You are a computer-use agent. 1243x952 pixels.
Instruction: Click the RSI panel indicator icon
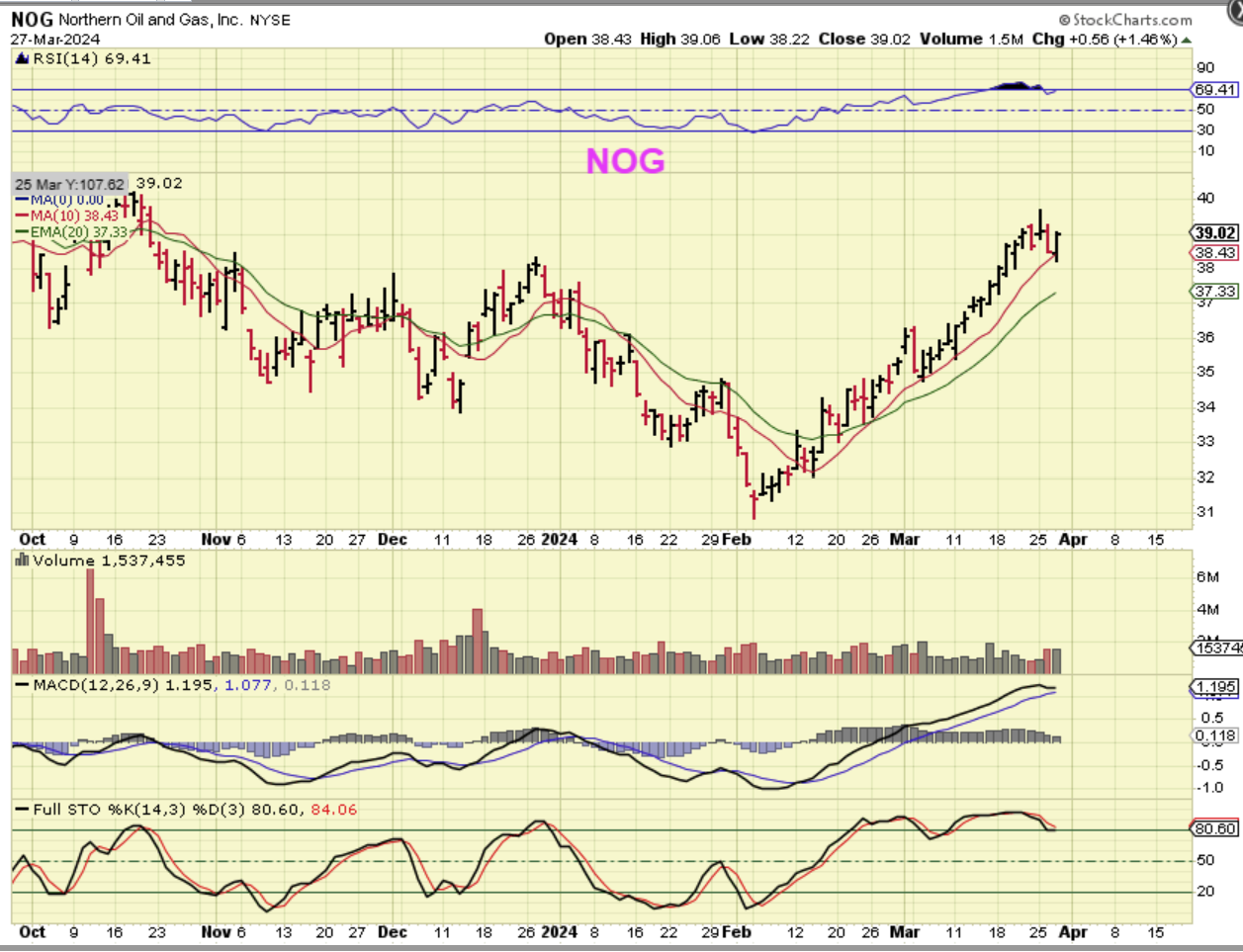(22, 58)
